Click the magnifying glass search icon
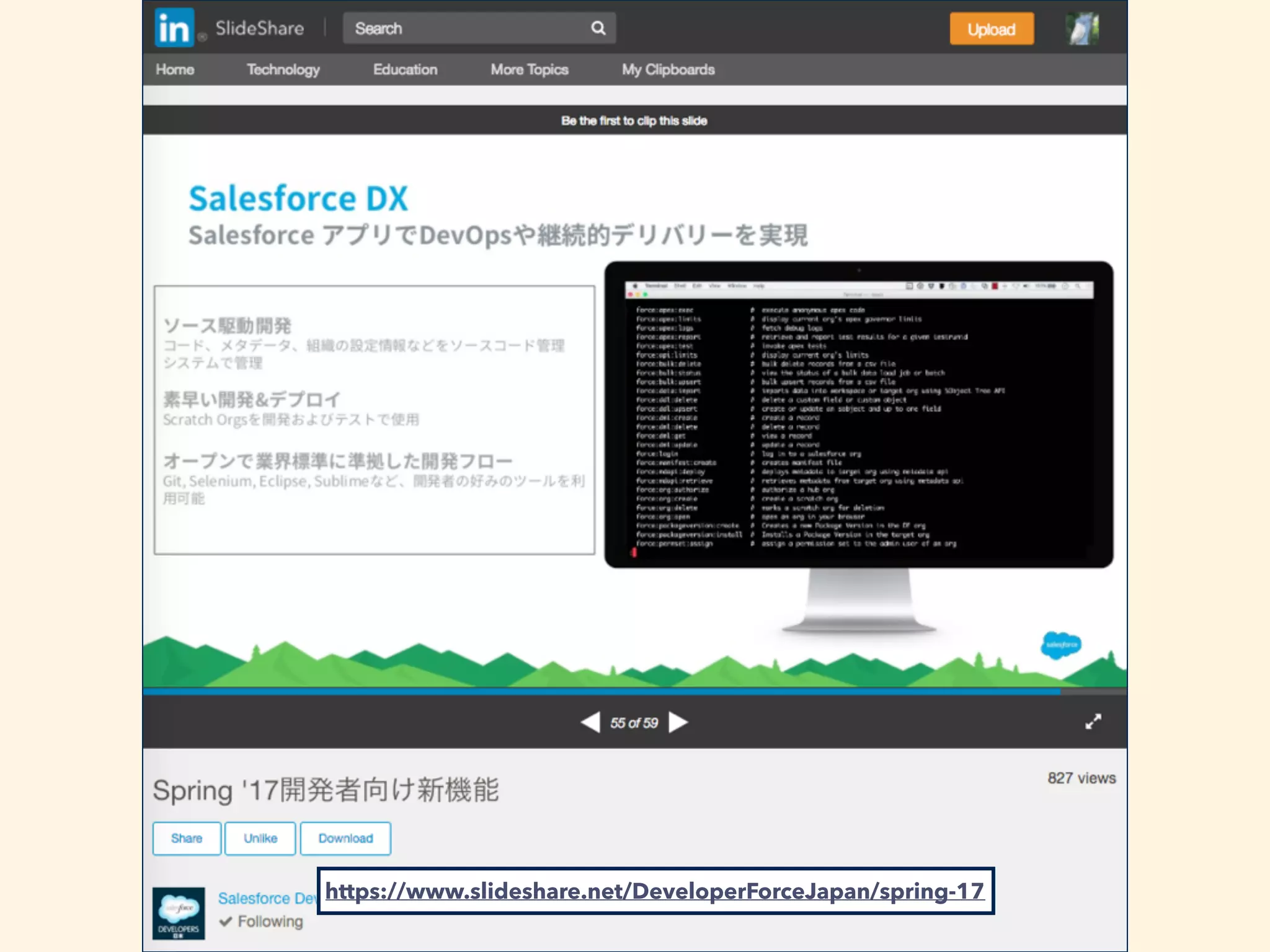Screen dimensions: 1270x952 pyautogui.click(x=598, y=29)
